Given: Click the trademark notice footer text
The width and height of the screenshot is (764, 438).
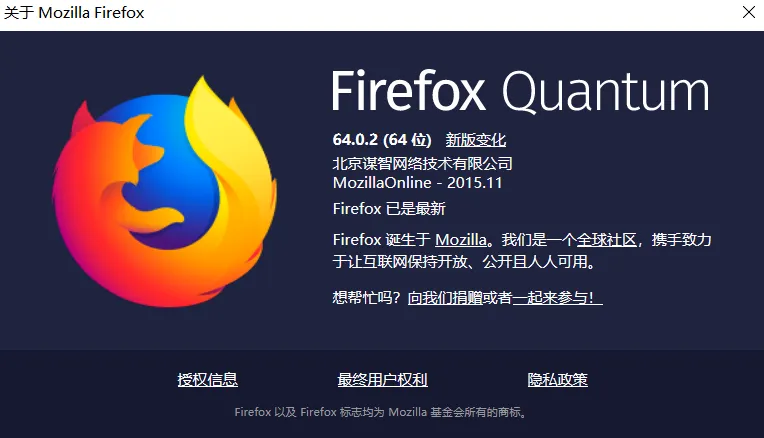Looking at the screenshot, I should point(381,412).
